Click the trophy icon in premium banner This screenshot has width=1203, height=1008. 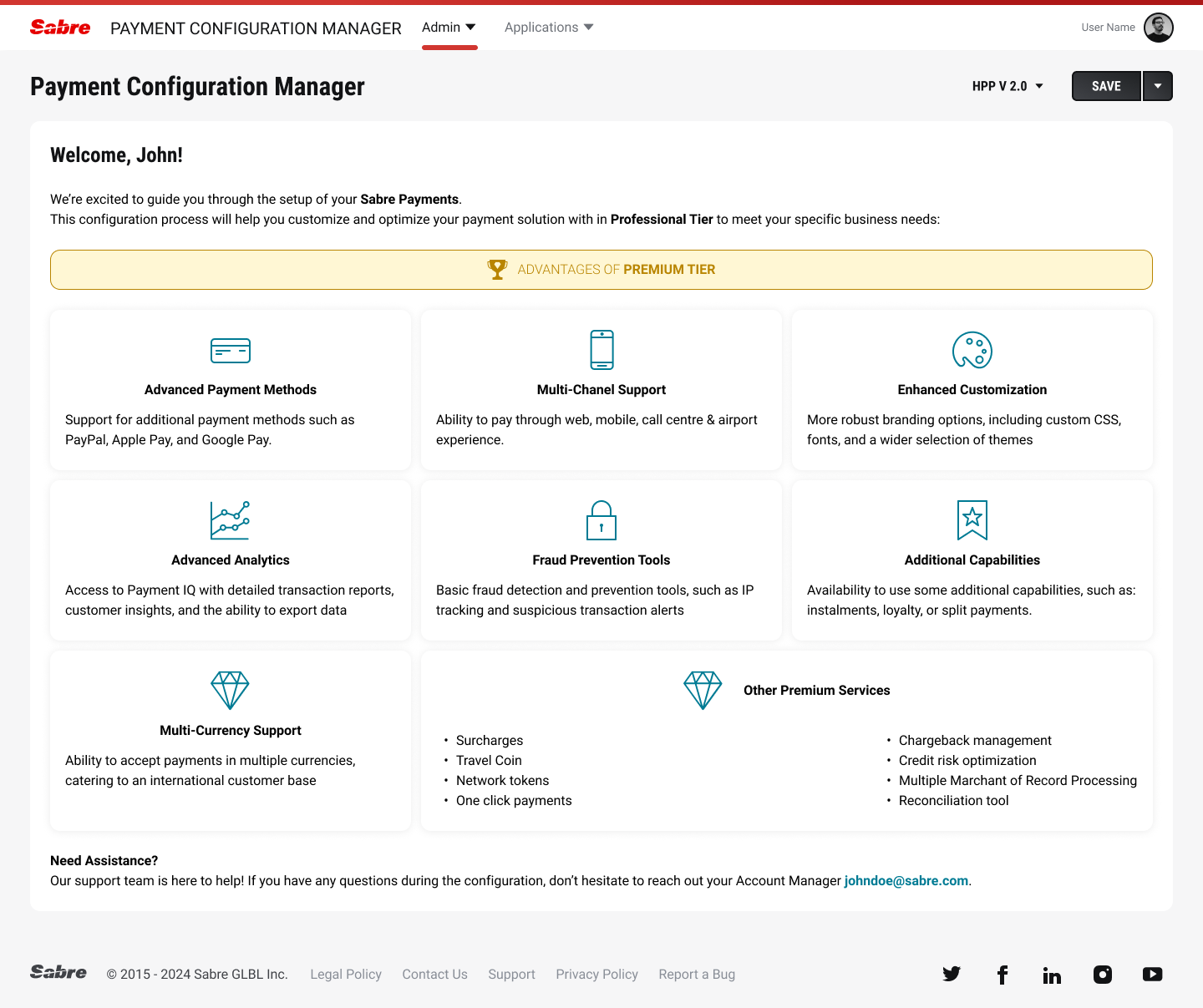coord(497,270)
